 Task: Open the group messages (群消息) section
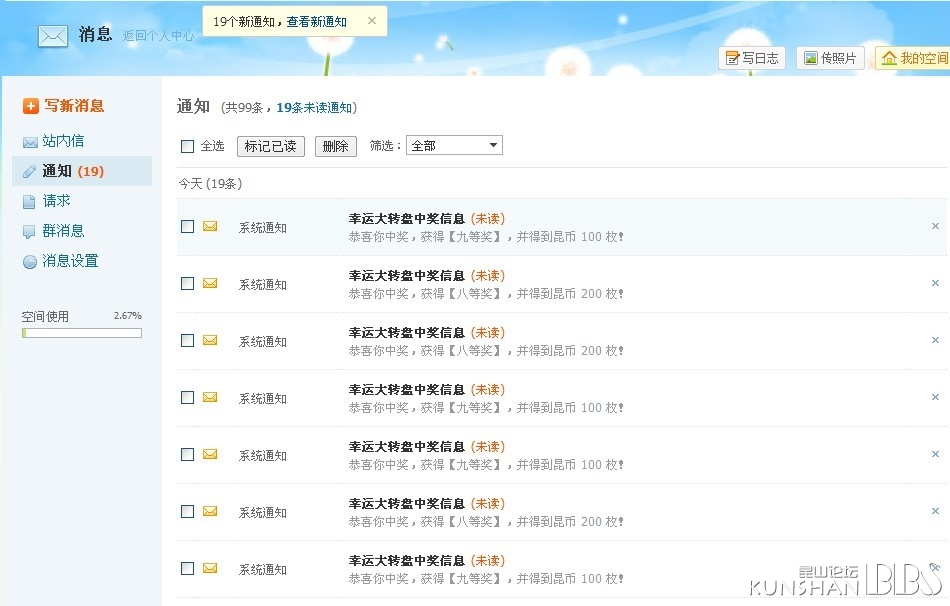click(63, 231)
